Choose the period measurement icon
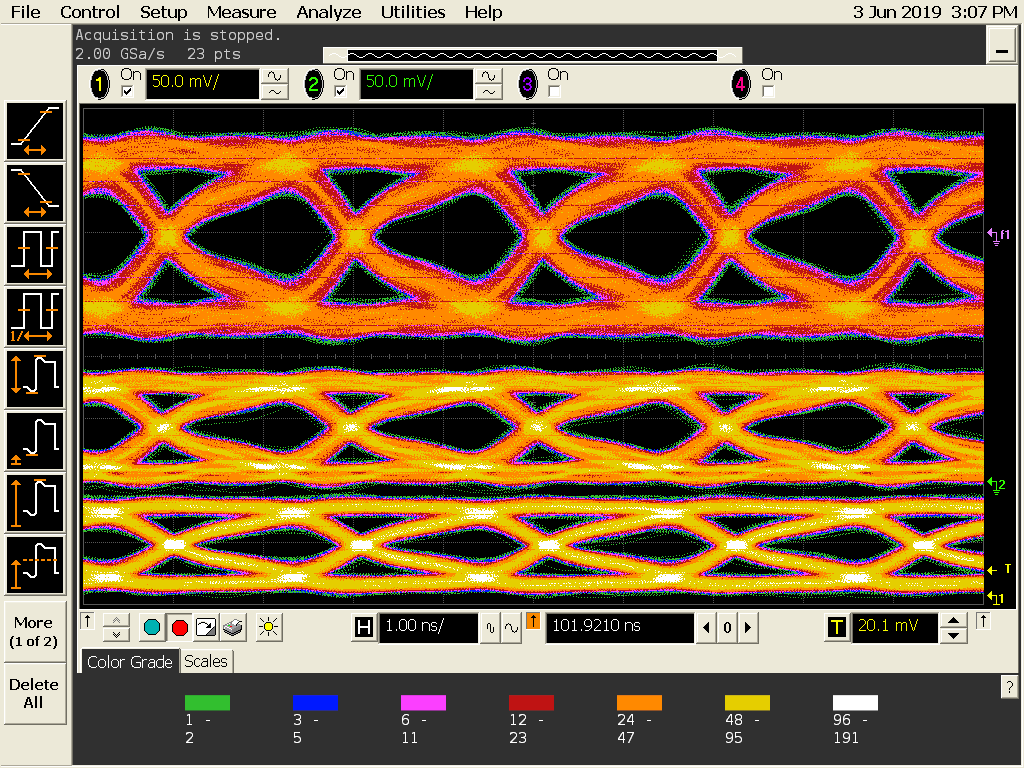The image size is (1024, 768). point(35,255)
